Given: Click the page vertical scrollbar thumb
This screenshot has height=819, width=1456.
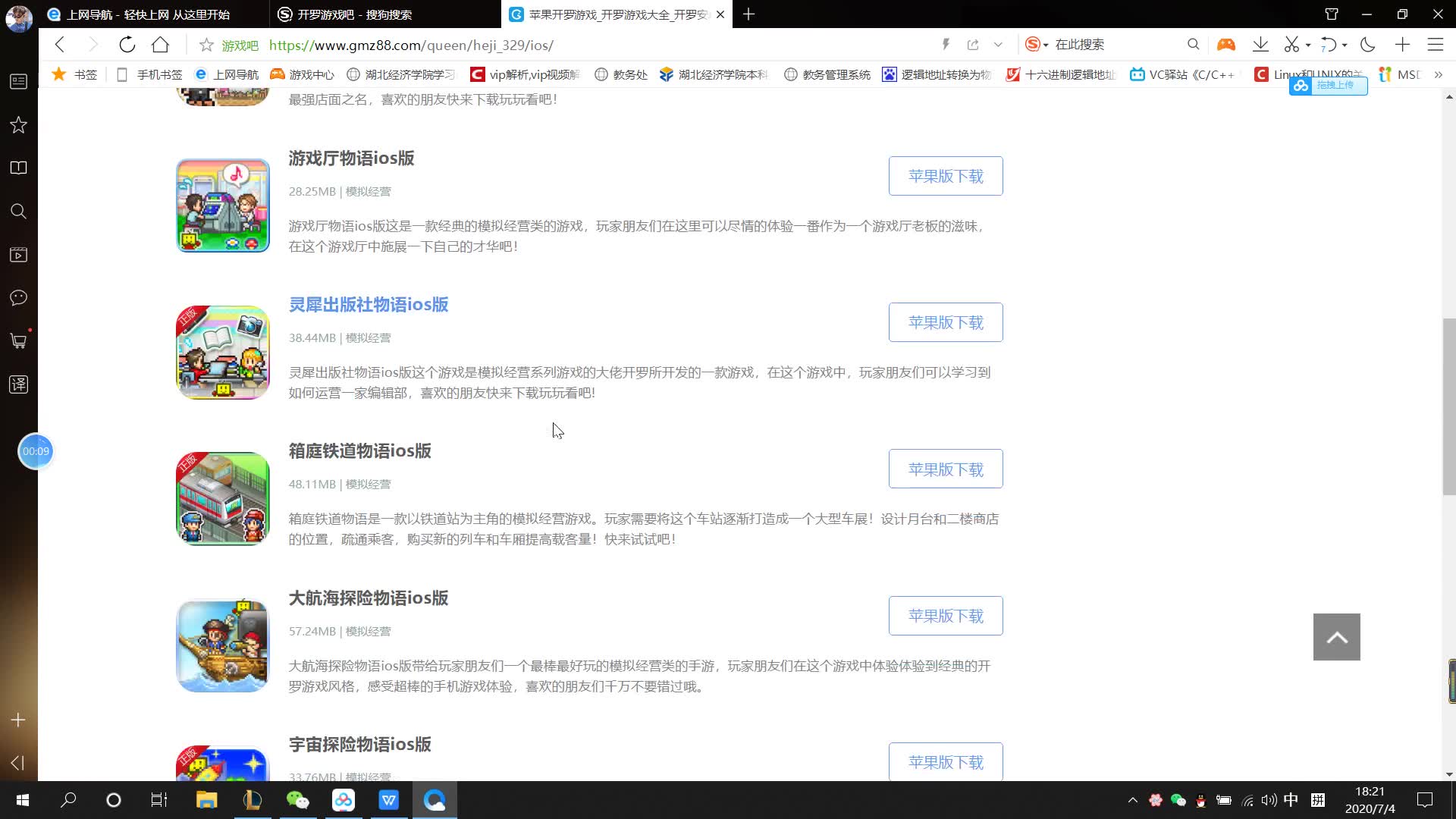Looking at the screenshot, I should [1449, 407].
